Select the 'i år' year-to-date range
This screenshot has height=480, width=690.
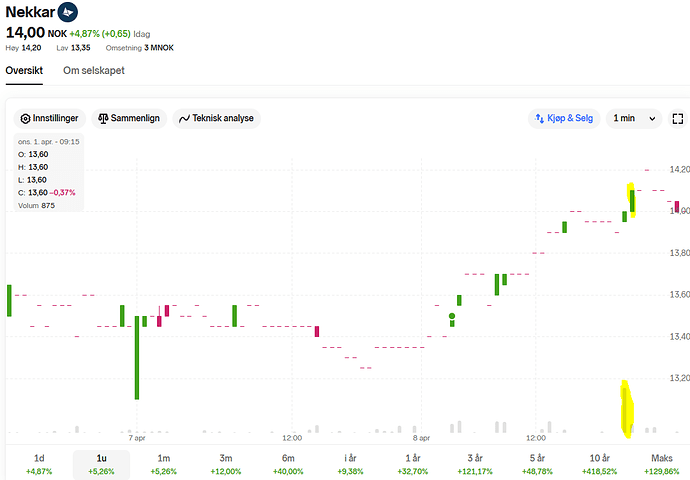pyautogui.click(x=350, y=464)
